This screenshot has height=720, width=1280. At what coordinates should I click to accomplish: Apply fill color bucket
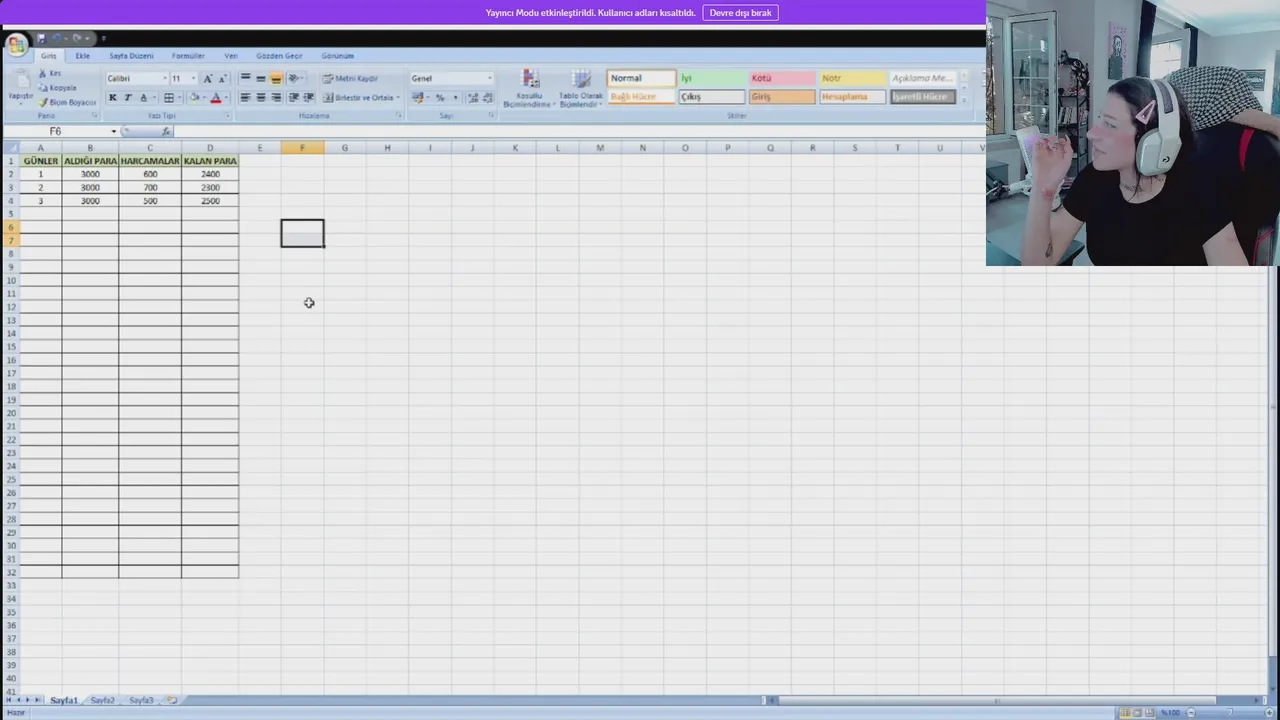[x=194, y=98]
